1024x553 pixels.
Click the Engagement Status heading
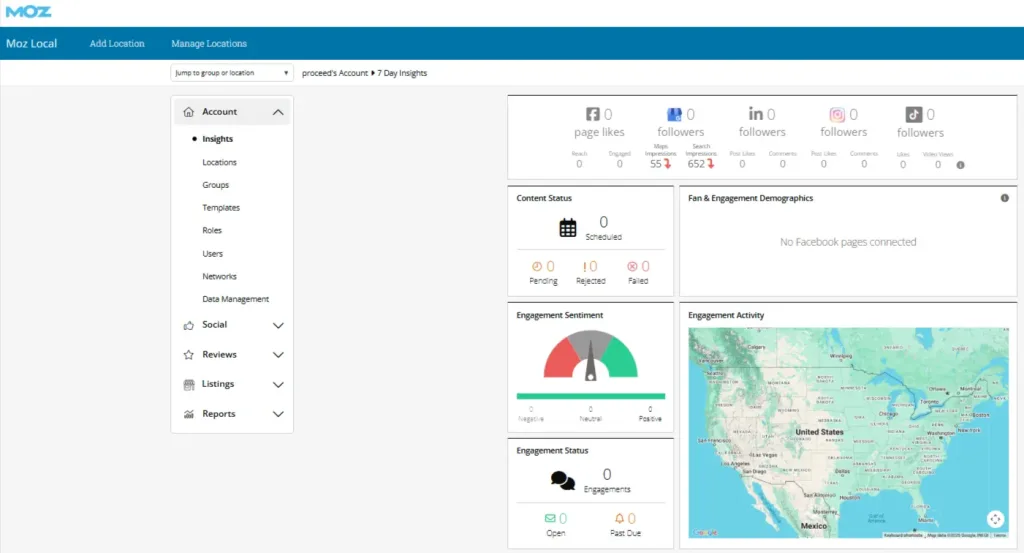click(552, 450)
